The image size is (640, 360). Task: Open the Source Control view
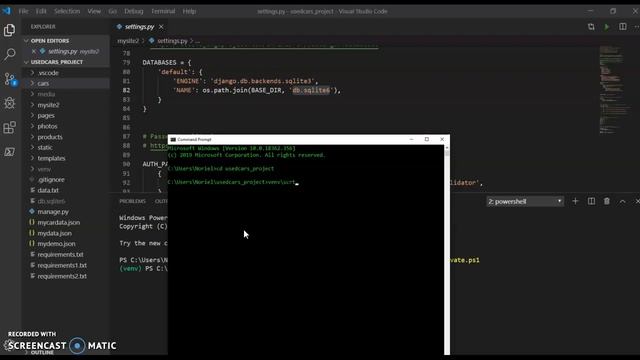[9, 79]
